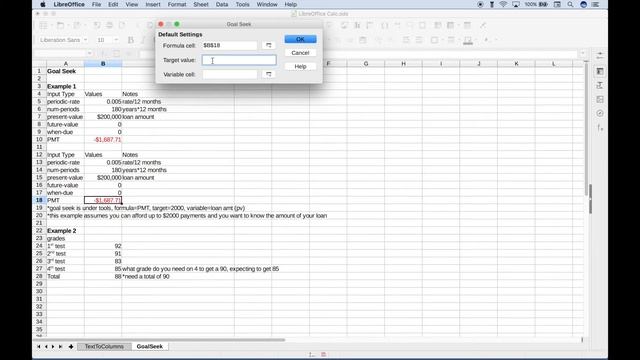
Task: Focus the Target value input field
Action: [239, 60]
